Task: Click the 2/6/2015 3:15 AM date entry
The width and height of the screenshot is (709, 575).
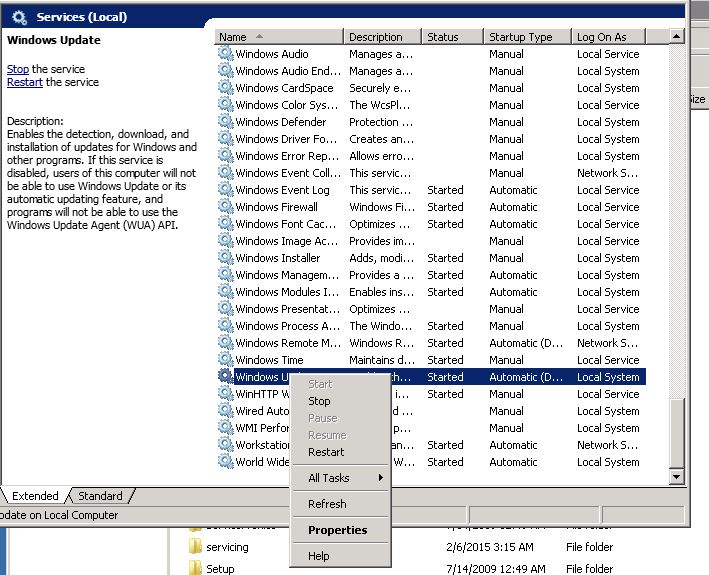Action: pyautogui.click(x=490, y=547)
